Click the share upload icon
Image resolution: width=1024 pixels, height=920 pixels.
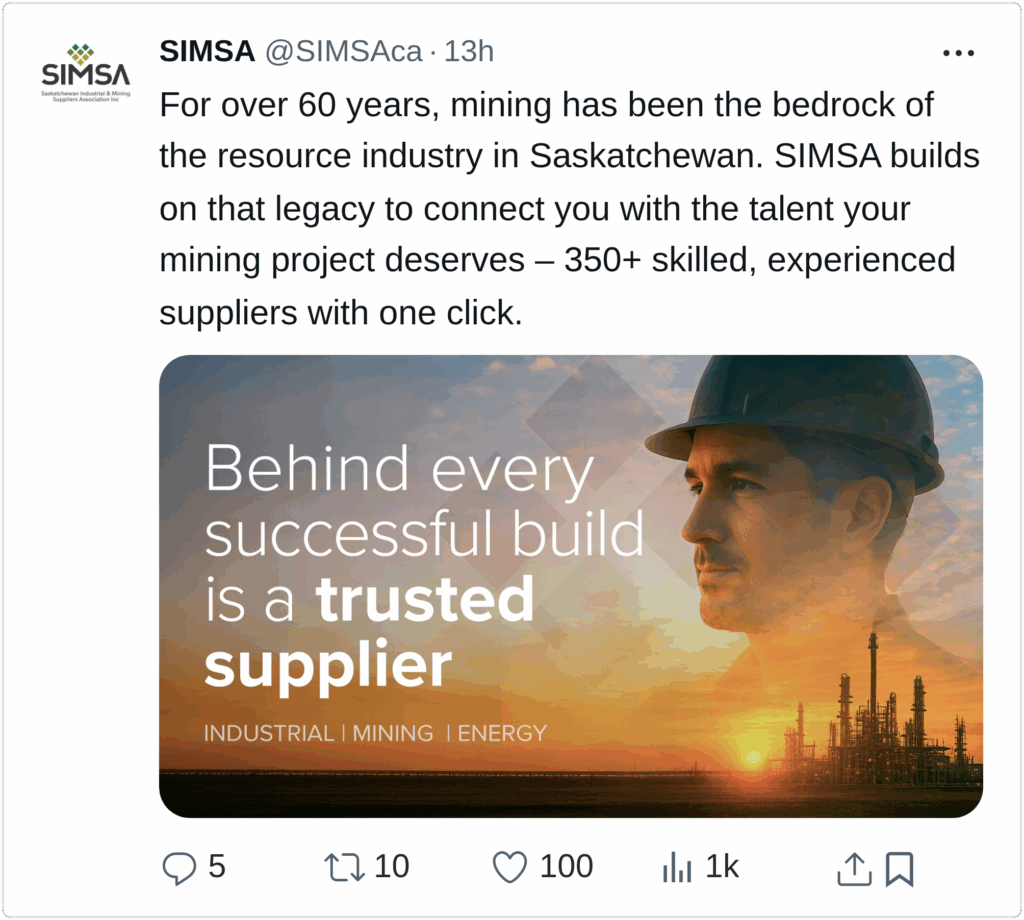[x=853, y=869]
